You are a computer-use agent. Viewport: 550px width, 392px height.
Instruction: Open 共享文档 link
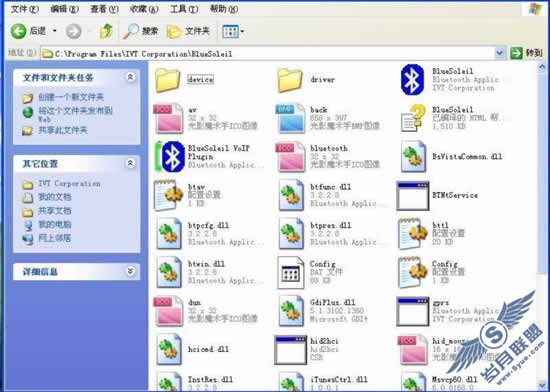tap(55, 211)
